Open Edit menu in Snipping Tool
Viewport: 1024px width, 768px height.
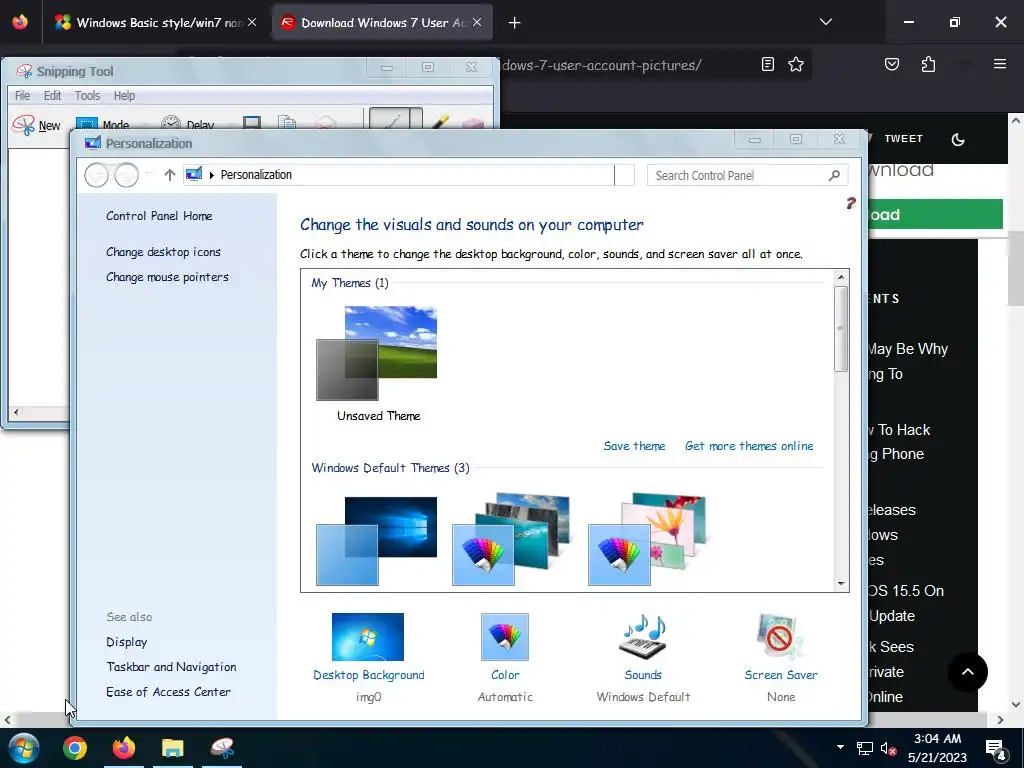52,96
